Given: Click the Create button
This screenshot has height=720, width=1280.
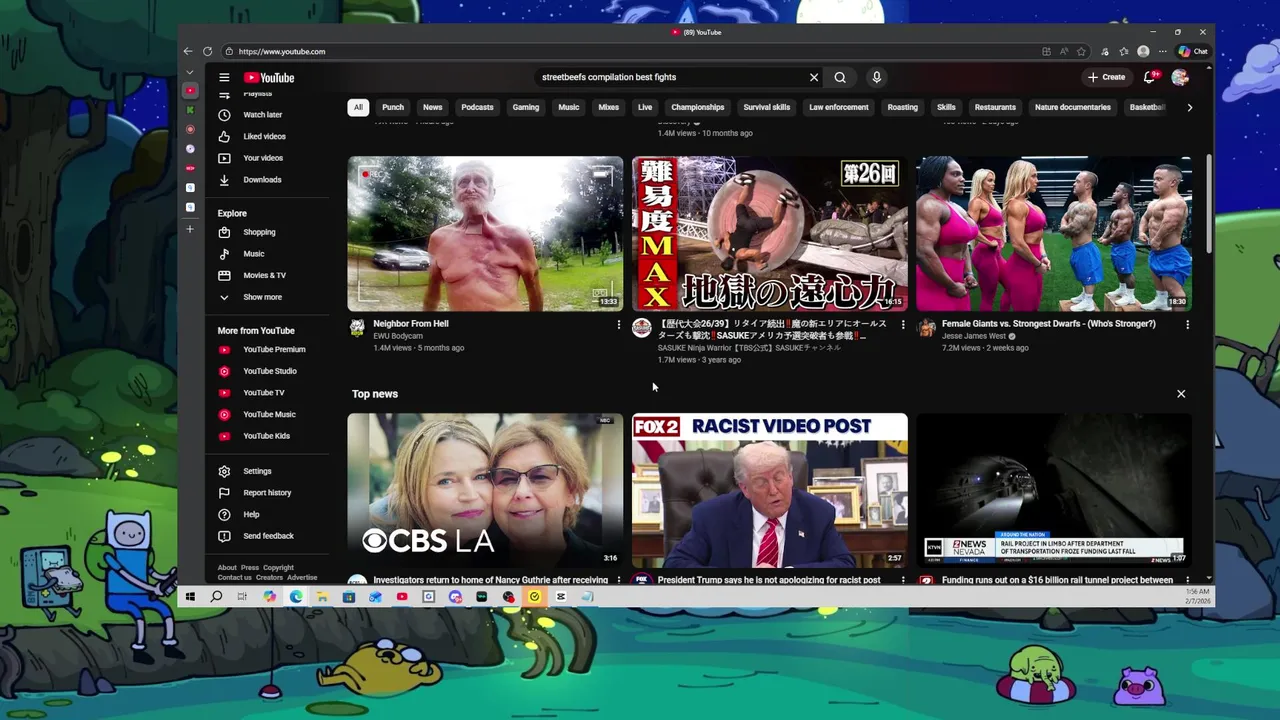Looking at the screenshot, I should tap(1107, 77).
